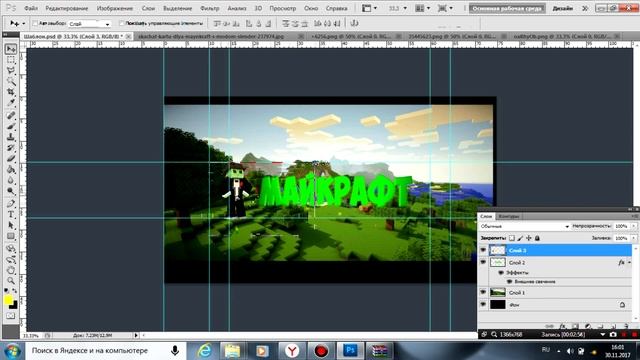Select the Lasso tool
The height and width of the screenshot is (360, 640).
(11, 71)
